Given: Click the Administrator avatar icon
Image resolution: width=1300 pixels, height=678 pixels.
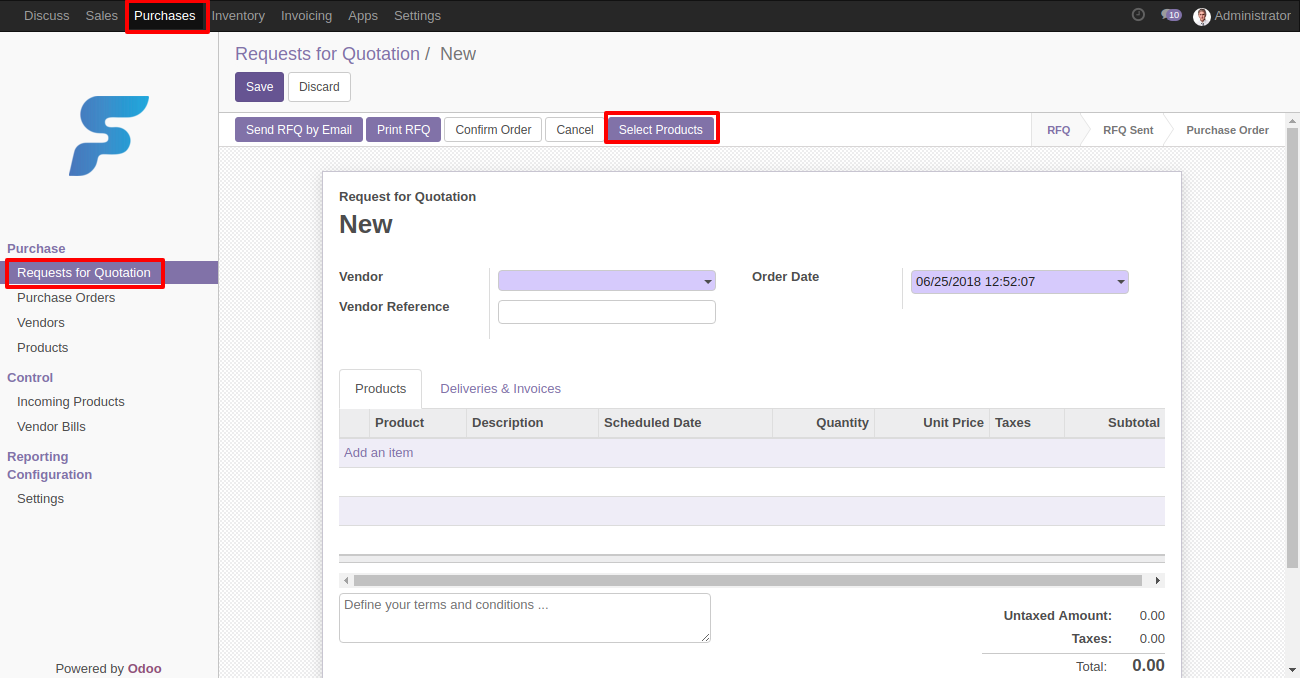Looking at the screenshot, I should click(1202, 16).
